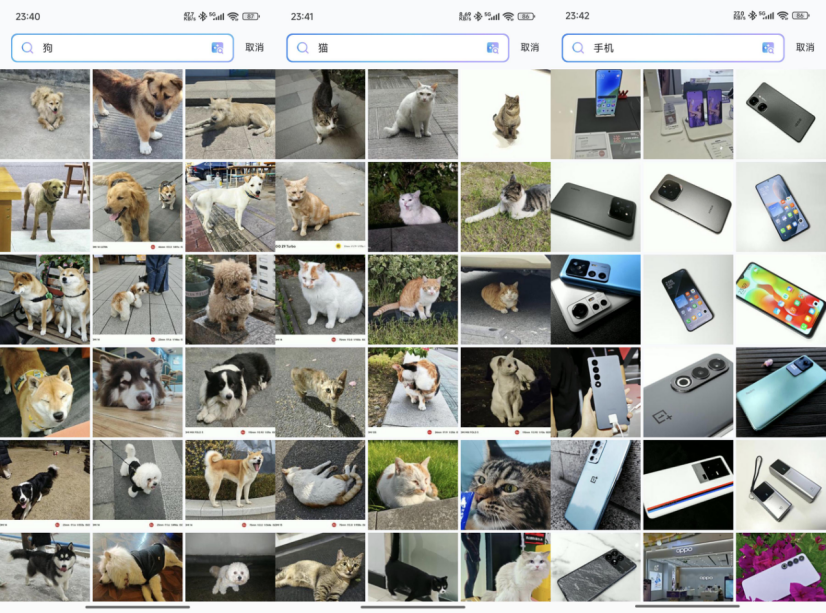Open the calico cat grooming on a curb
Viewport: 826px width, 613px height.
(413, 392)
